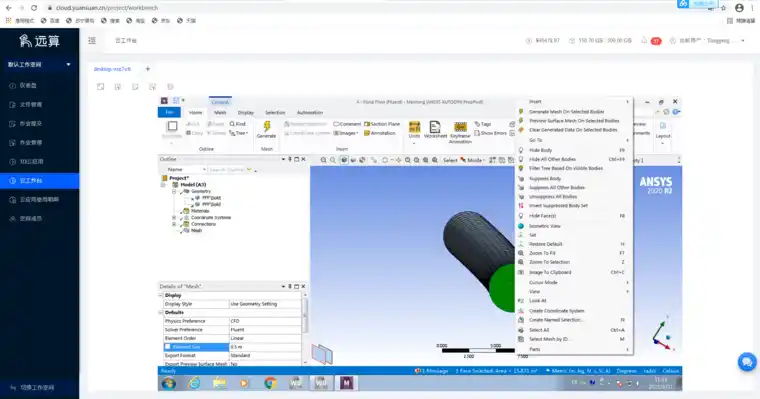This screenshot has height=399, width=760.
Task: Open the desktop session browser tab
Action: pos(112,69)
